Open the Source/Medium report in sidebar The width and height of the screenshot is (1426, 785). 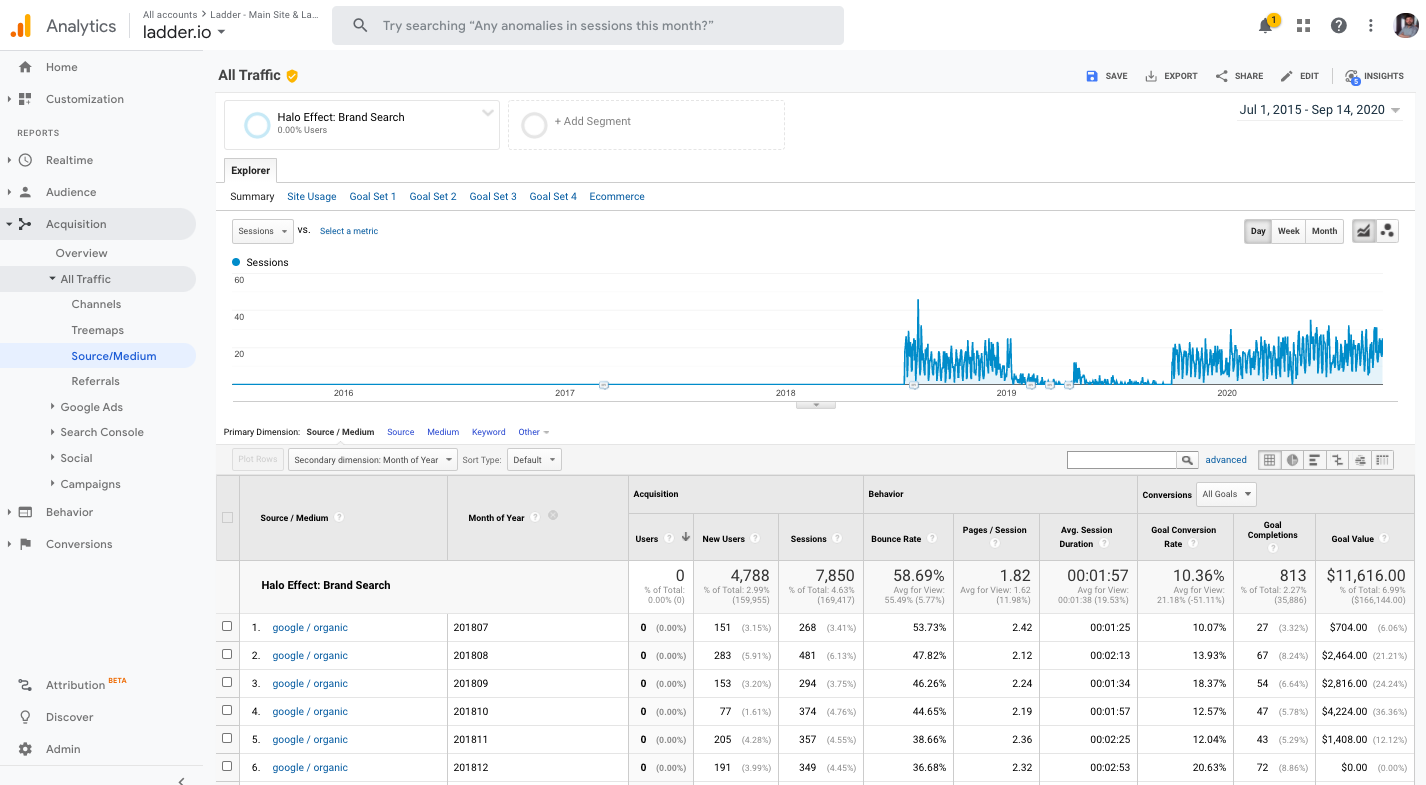point(114,356)
